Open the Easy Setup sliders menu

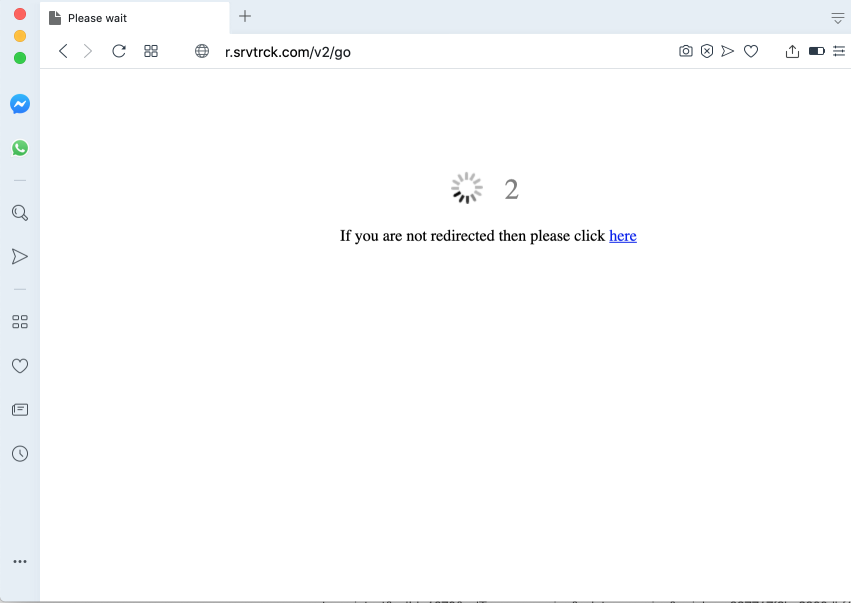[839, 51]
